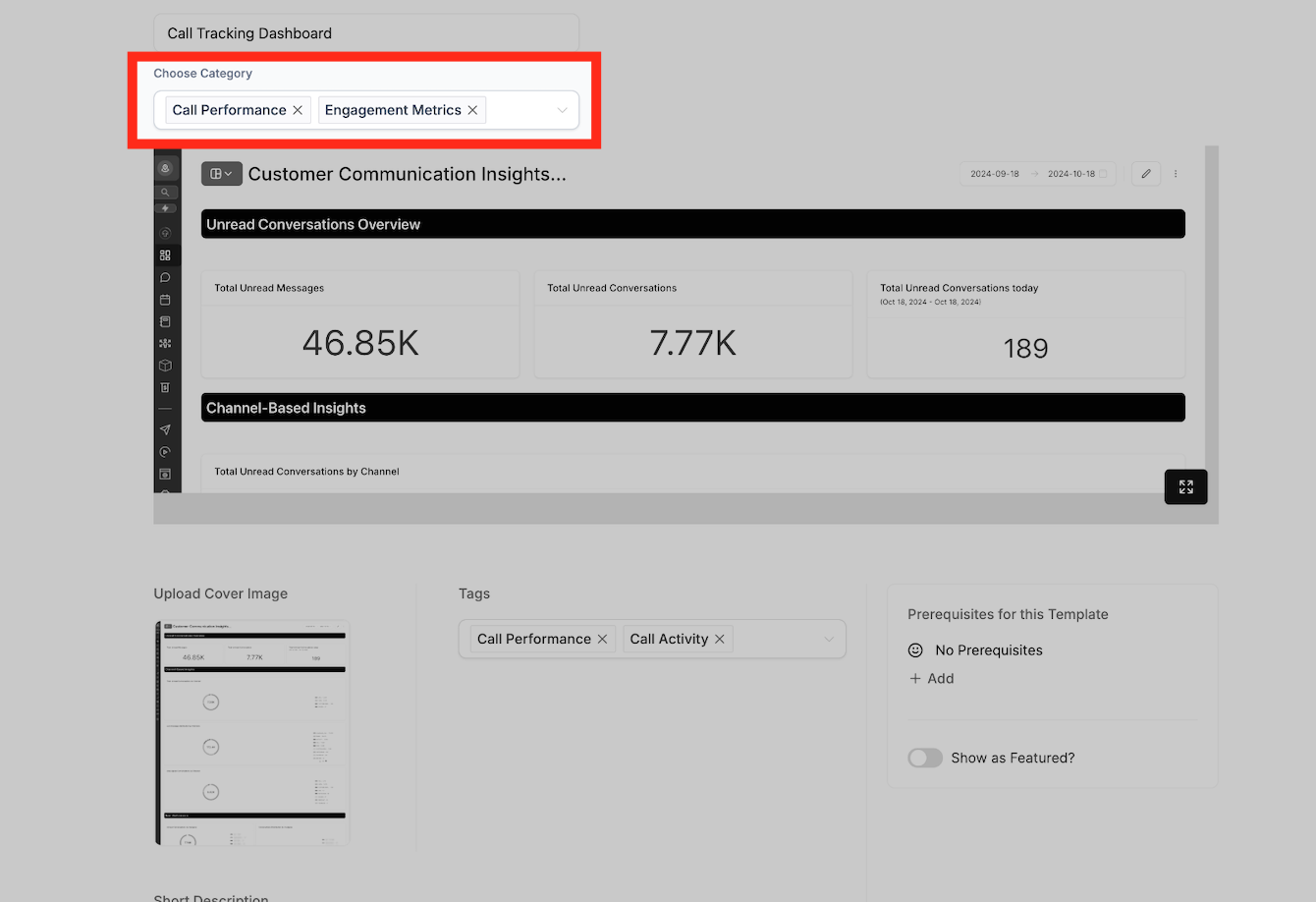Click the plus icon to add a prerequisite
Image resolution: width=1316 pixels, height=902 pixels.
pyautogui.click(x=915, y=678)
